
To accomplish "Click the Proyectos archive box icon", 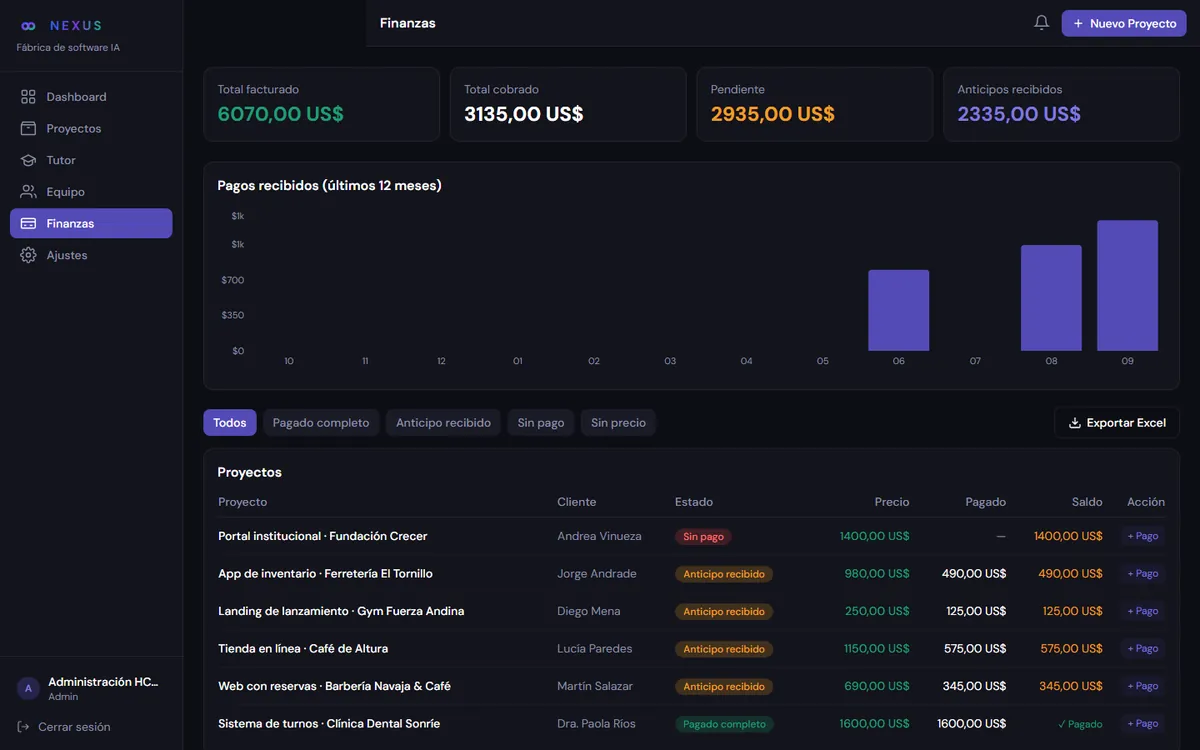I will (28, 129).
